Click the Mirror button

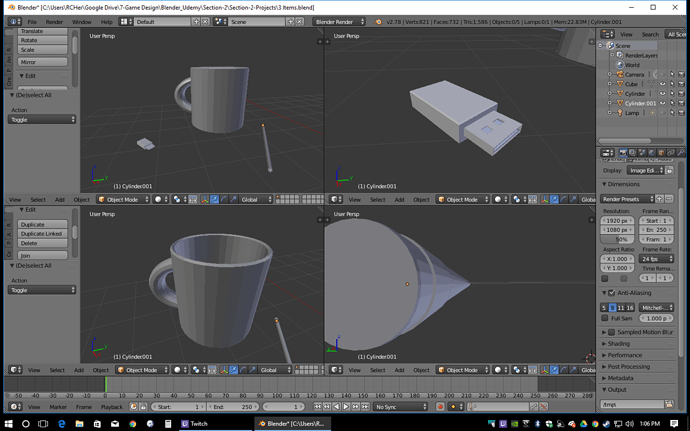[42, 62]
